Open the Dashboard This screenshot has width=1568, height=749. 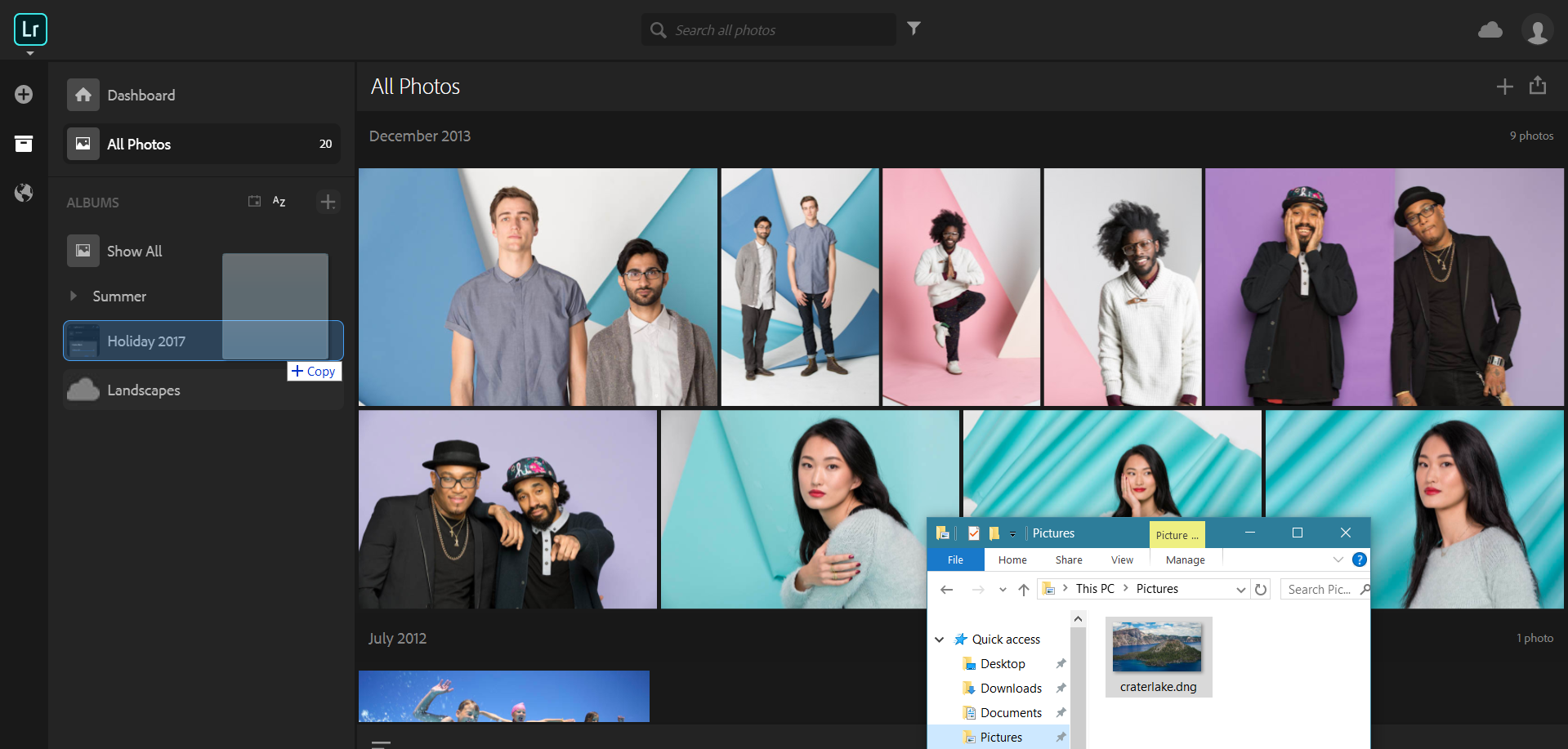141,95
